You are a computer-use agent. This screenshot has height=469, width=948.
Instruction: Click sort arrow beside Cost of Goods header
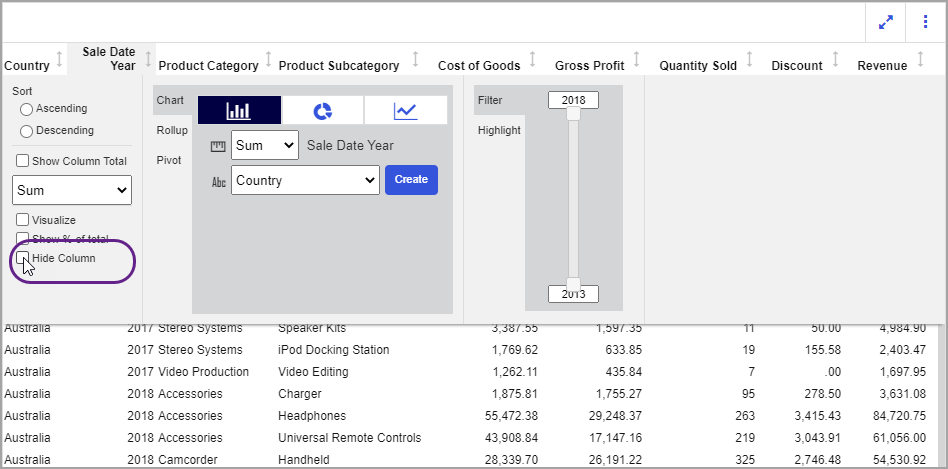click(533, 59)
